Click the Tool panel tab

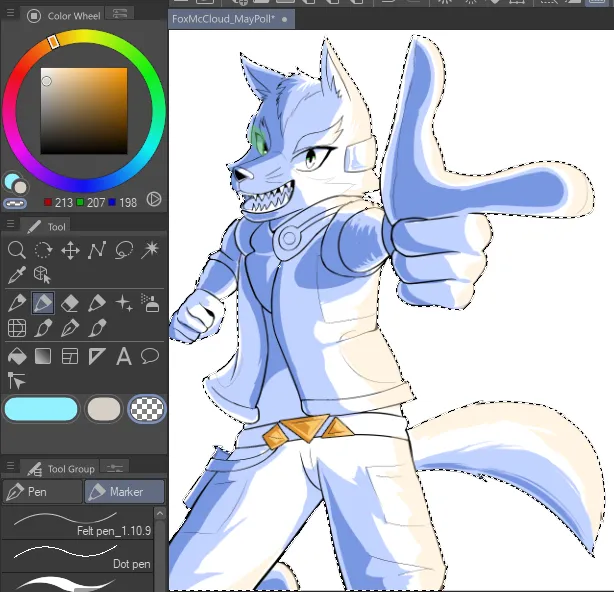46,226
